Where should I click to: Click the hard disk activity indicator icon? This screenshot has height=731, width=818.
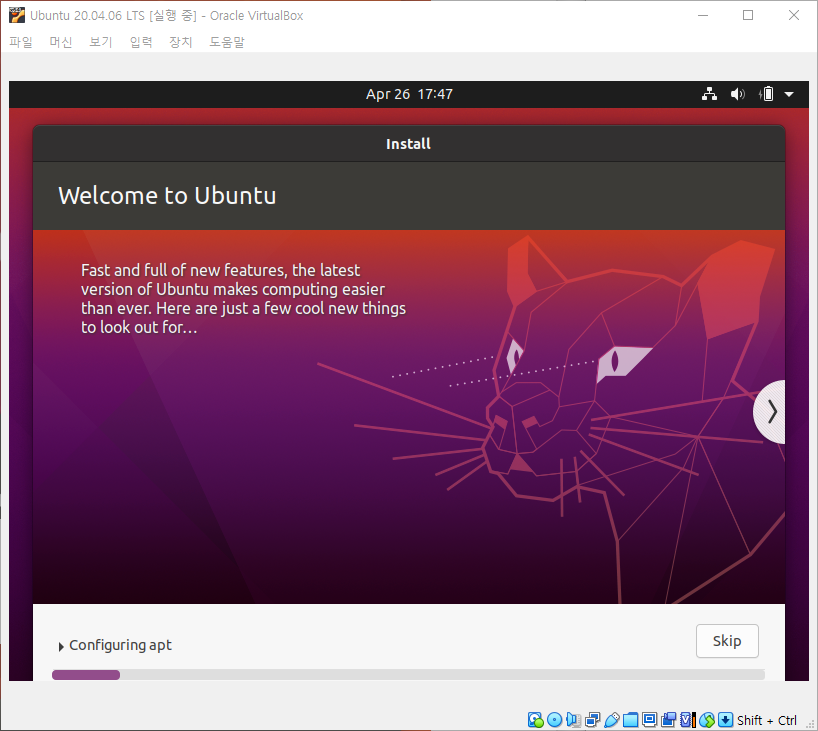(x=535, y=720)
